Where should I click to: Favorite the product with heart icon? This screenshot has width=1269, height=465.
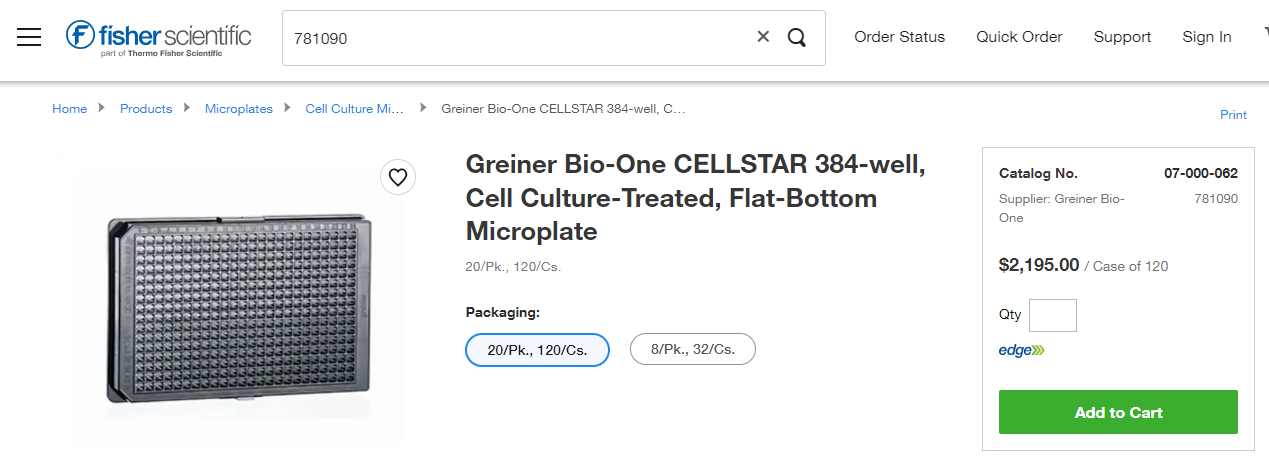coord(398,177)
